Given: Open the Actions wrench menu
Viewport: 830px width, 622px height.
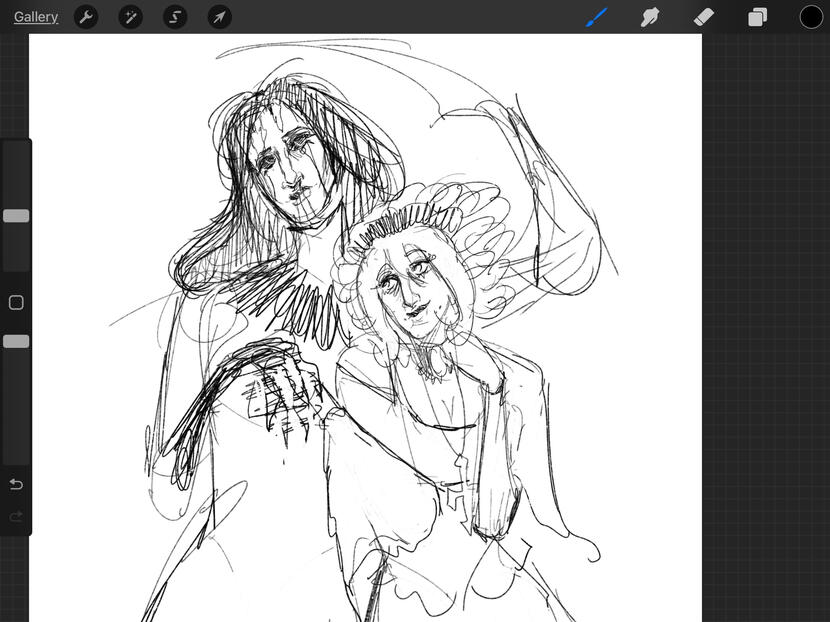Looking at the screenshot, I should pyautogui.click(x=86, y=17).
